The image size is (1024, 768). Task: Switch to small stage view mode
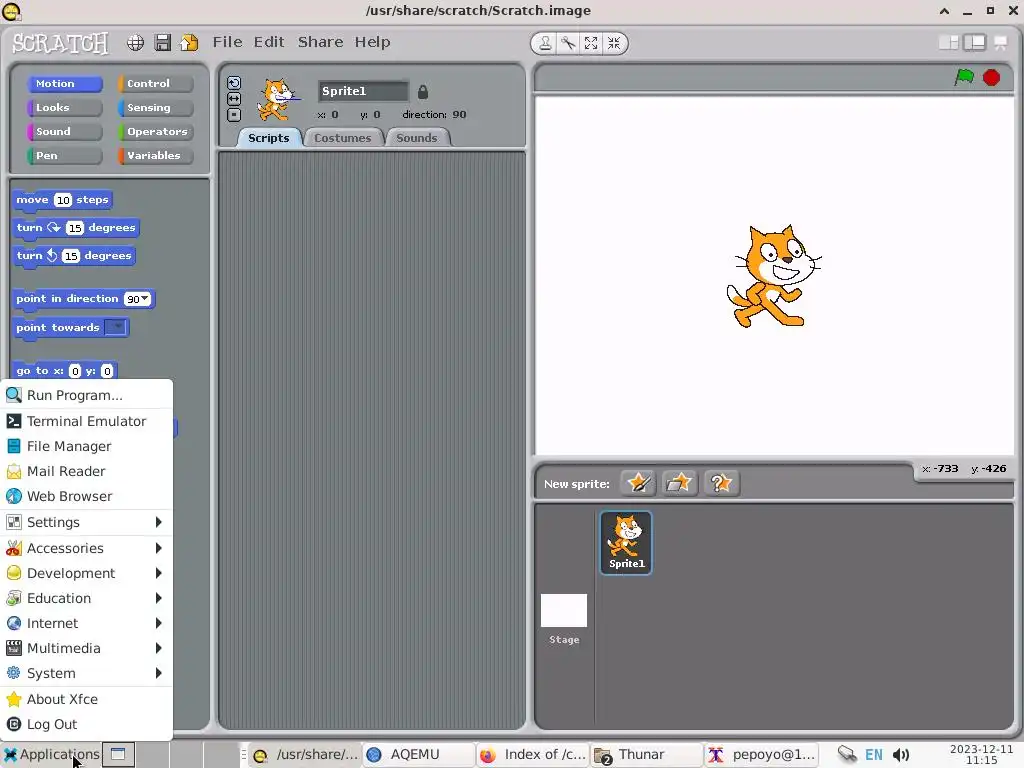tap(949, 42)
